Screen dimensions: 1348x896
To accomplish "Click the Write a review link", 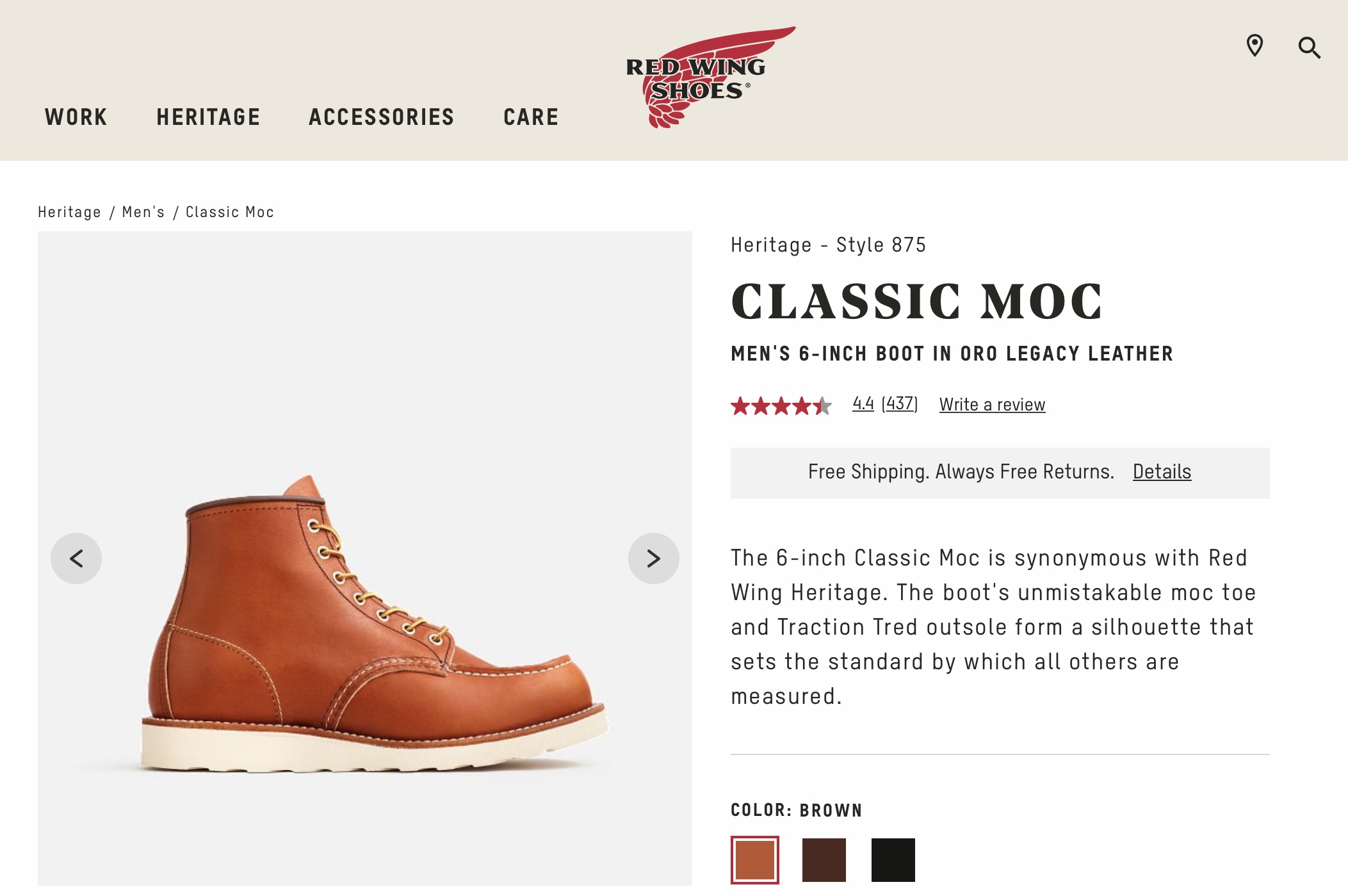I will pos(992,405).
